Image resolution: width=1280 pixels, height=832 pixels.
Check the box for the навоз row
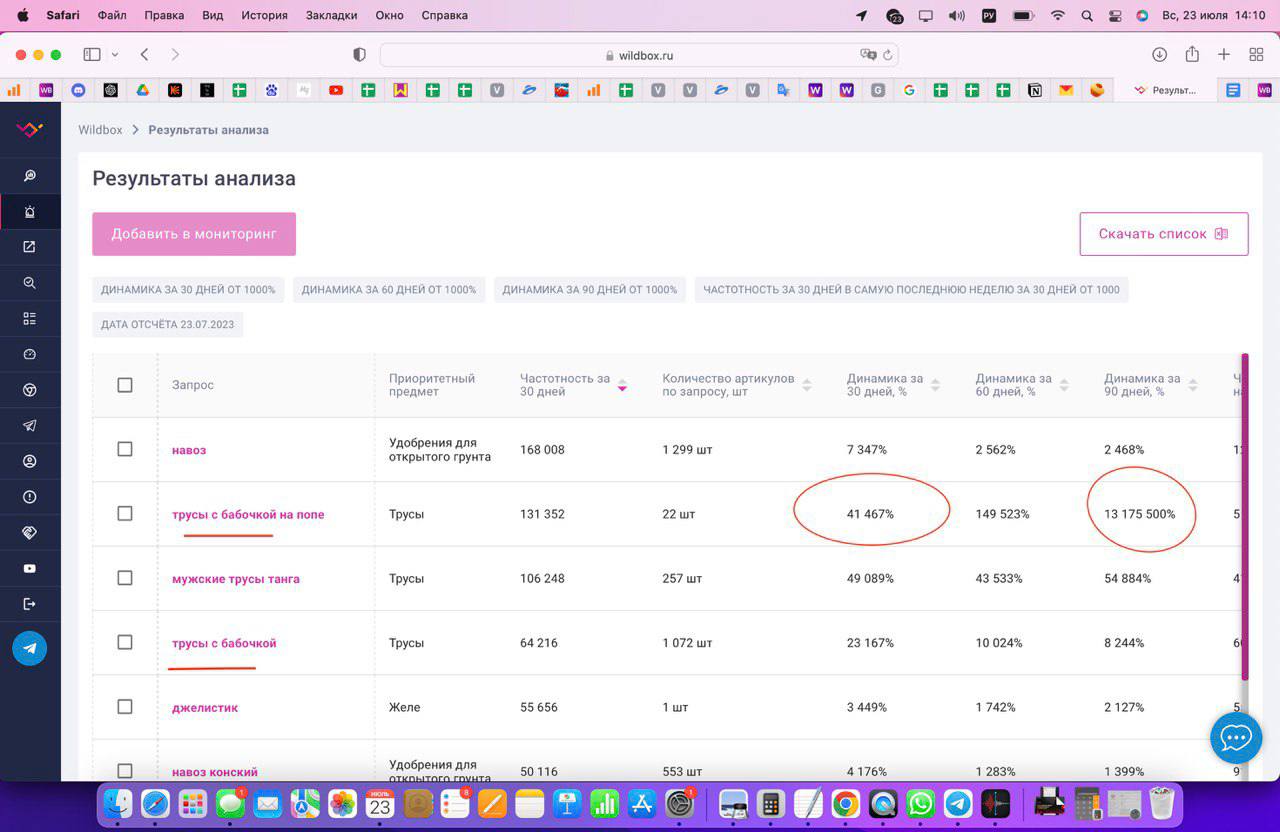[125, 449]
